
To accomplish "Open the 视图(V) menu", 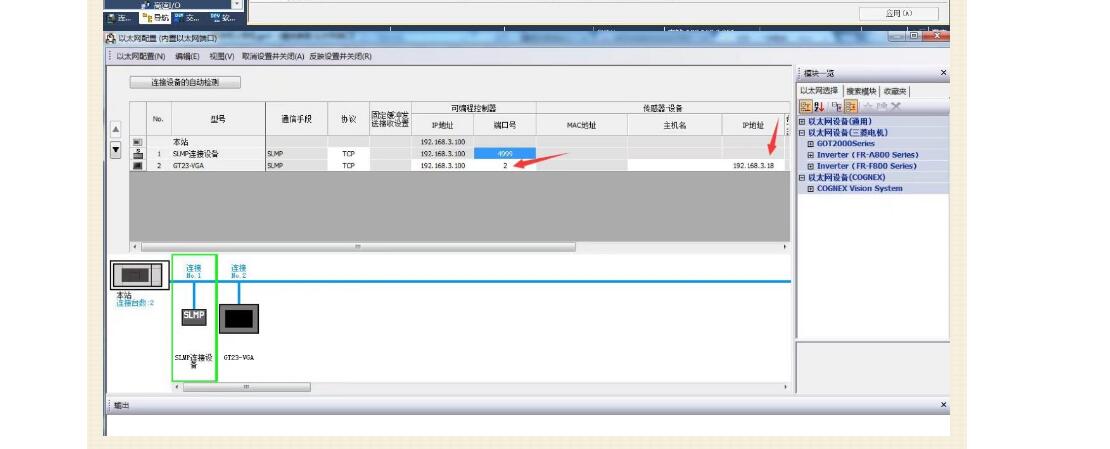I will (221, 56).
